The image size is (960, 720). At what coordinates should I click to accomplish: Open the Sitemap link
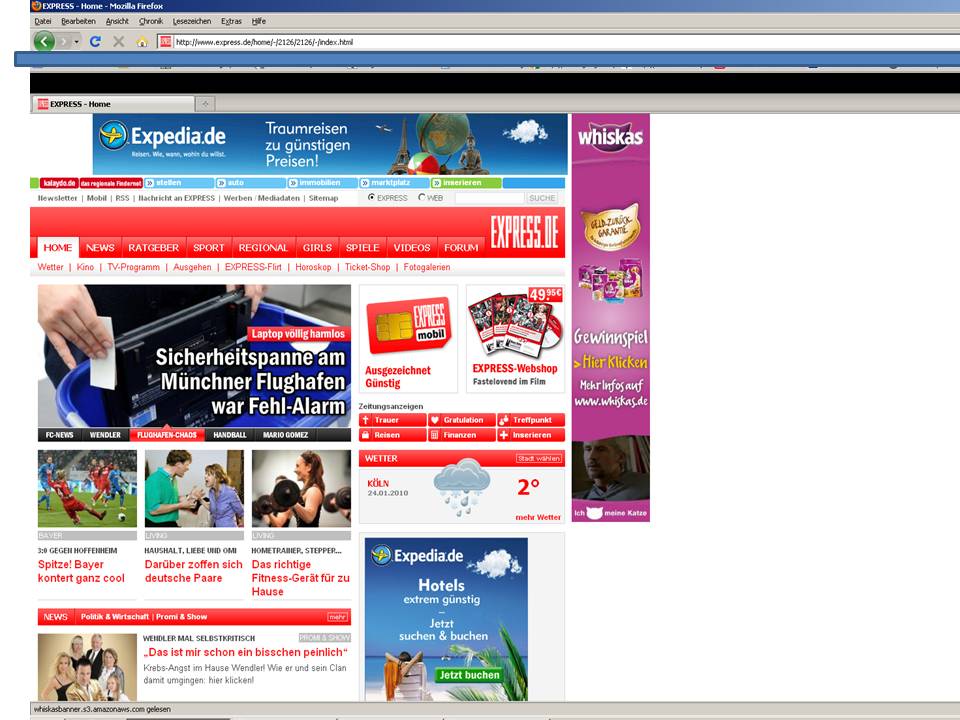tap(323, 198)
